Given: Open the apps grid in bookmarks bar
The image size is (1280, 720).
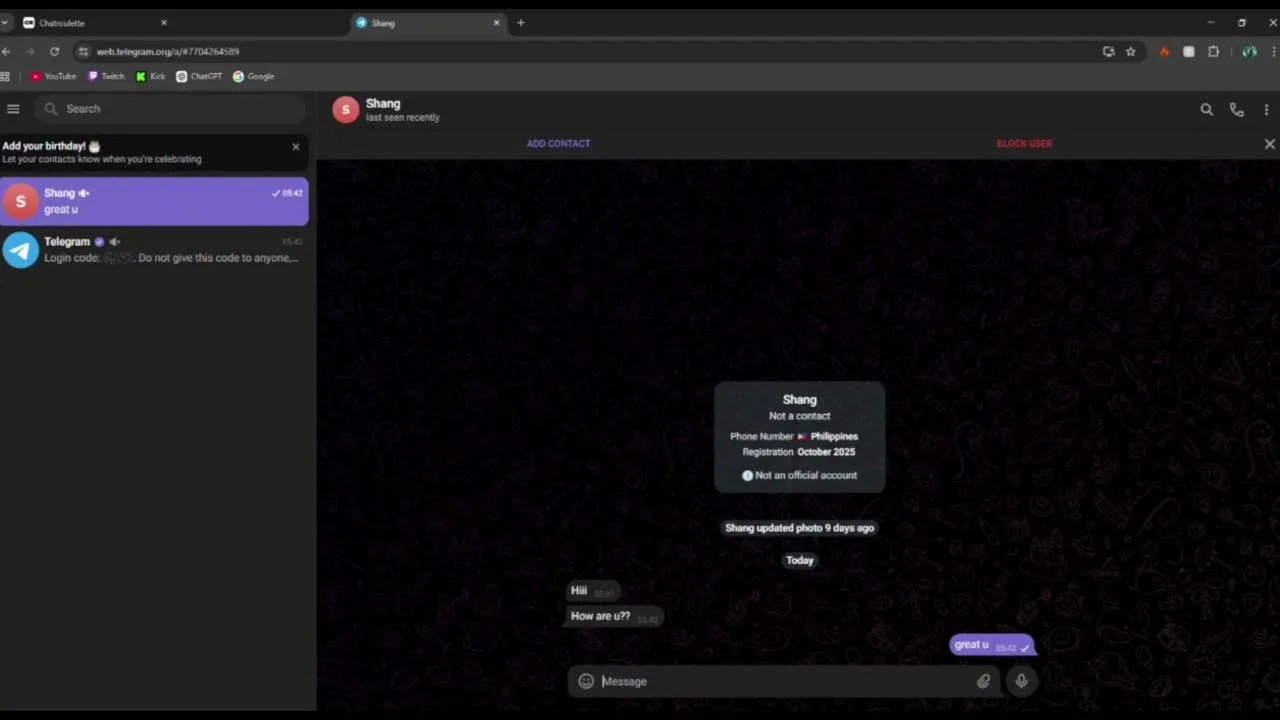Looking at the screenshot, I should point(5,76).
